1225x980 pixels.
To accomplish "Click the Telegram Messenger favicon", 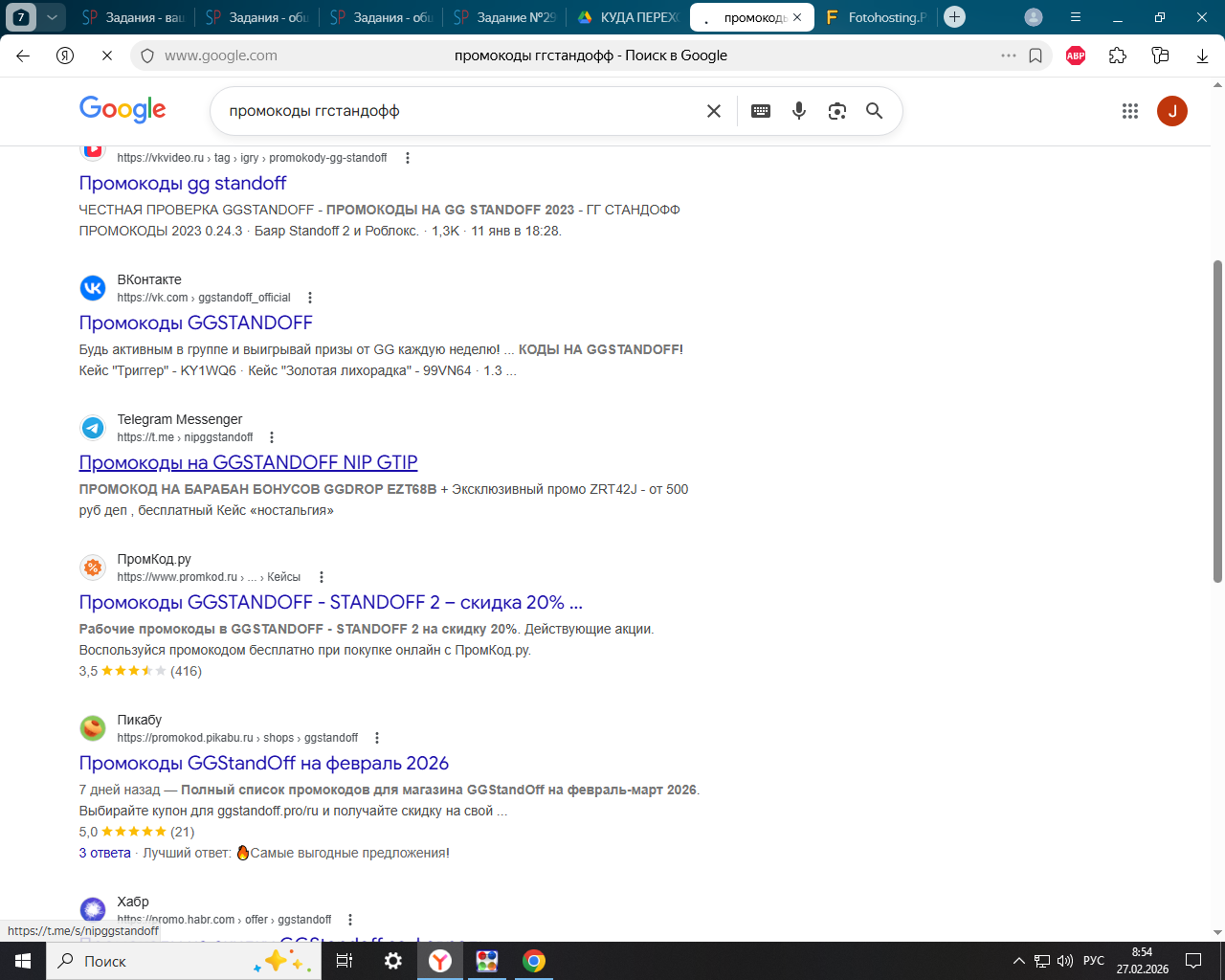I will (93, 428).
